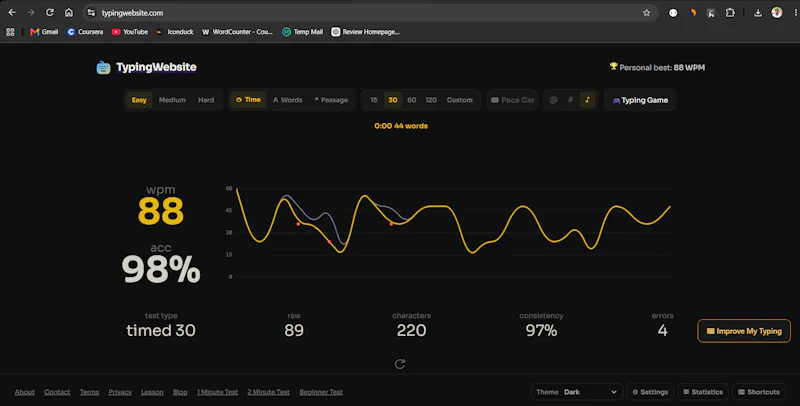
Task: Switch to Time mode
Action: 248,100
